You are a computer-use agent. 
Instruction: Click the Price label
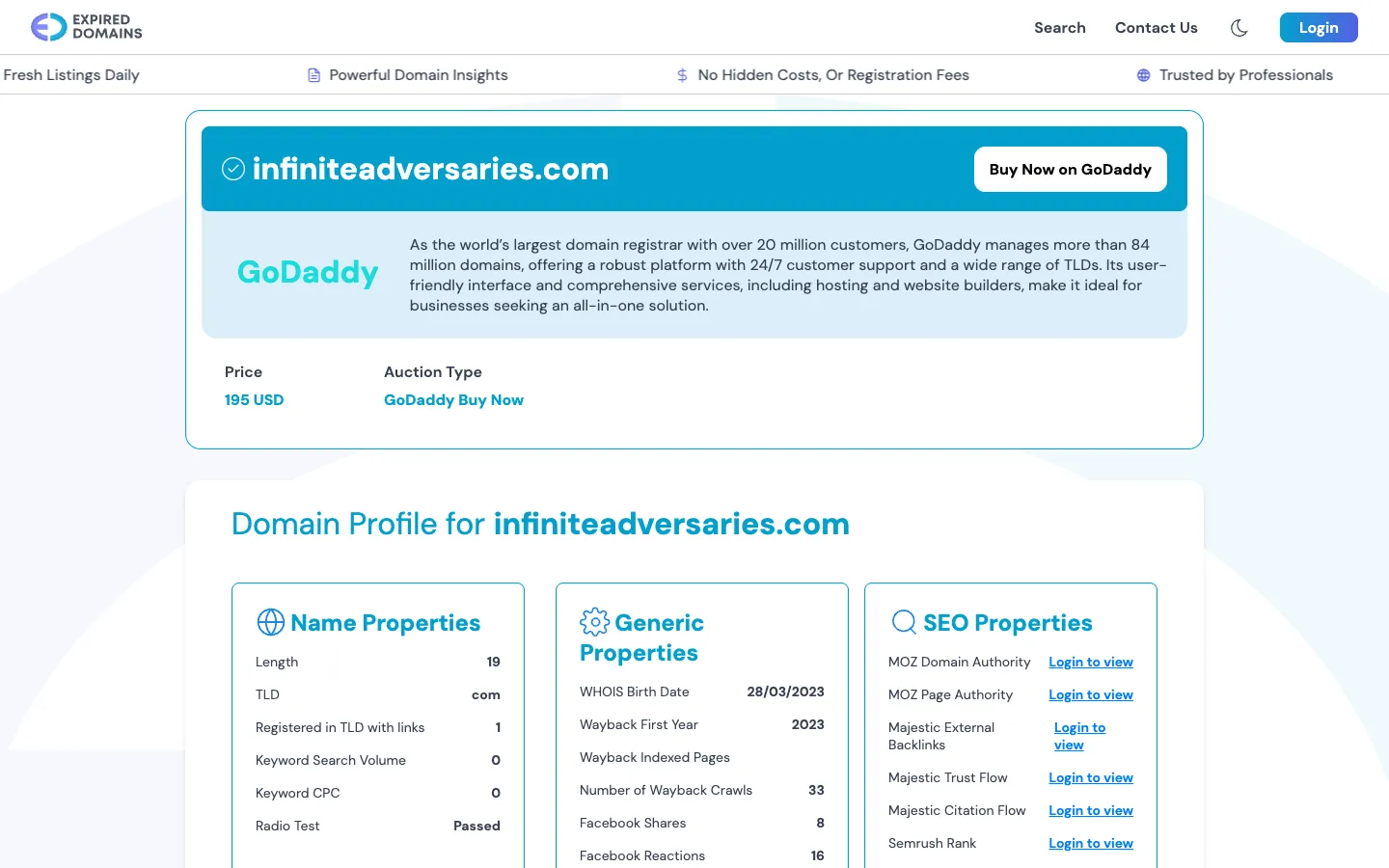pos(243,372)
